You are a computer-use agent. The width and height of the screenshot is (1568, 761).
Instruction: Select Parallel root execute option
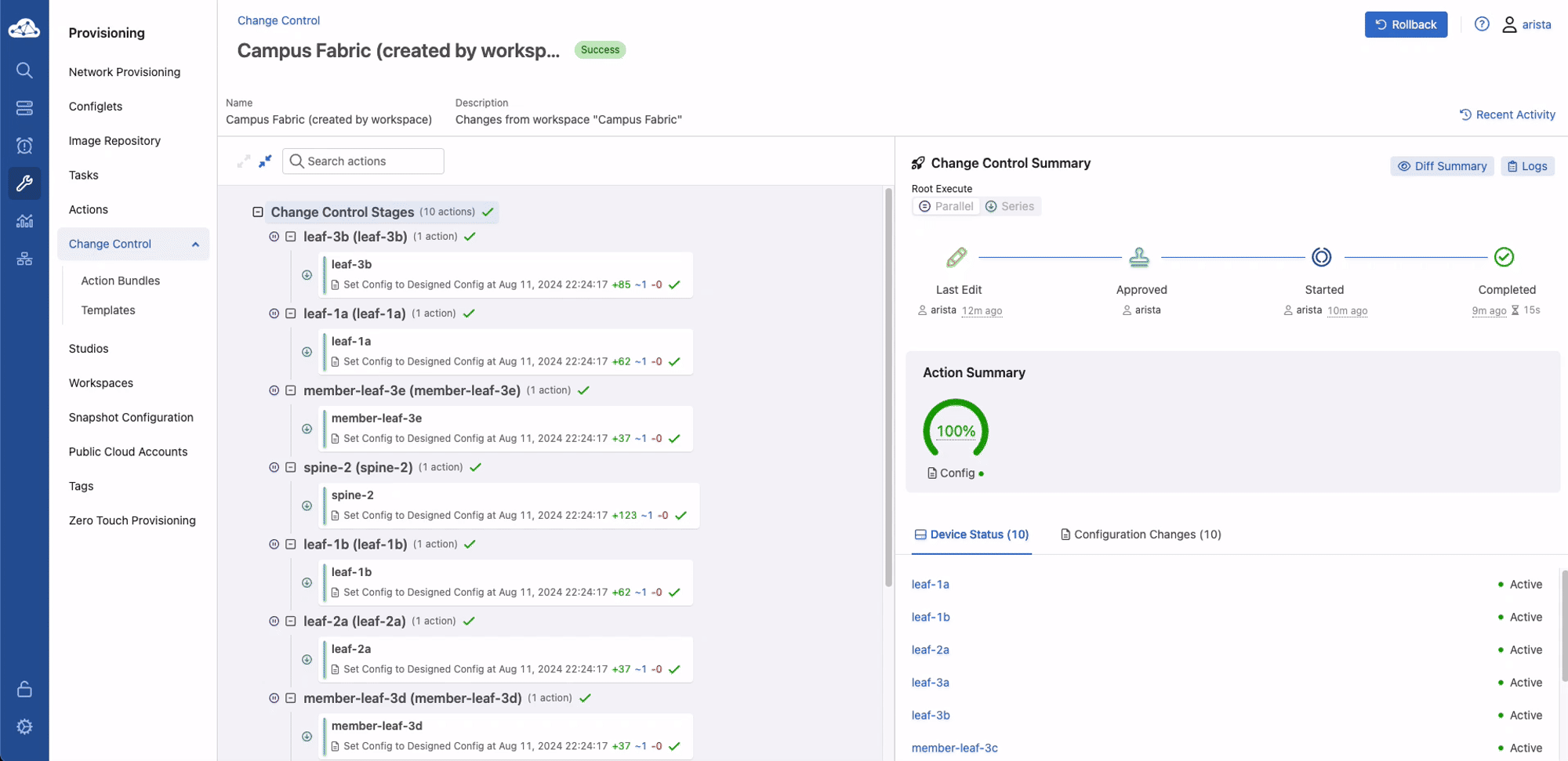click(946, 206)
